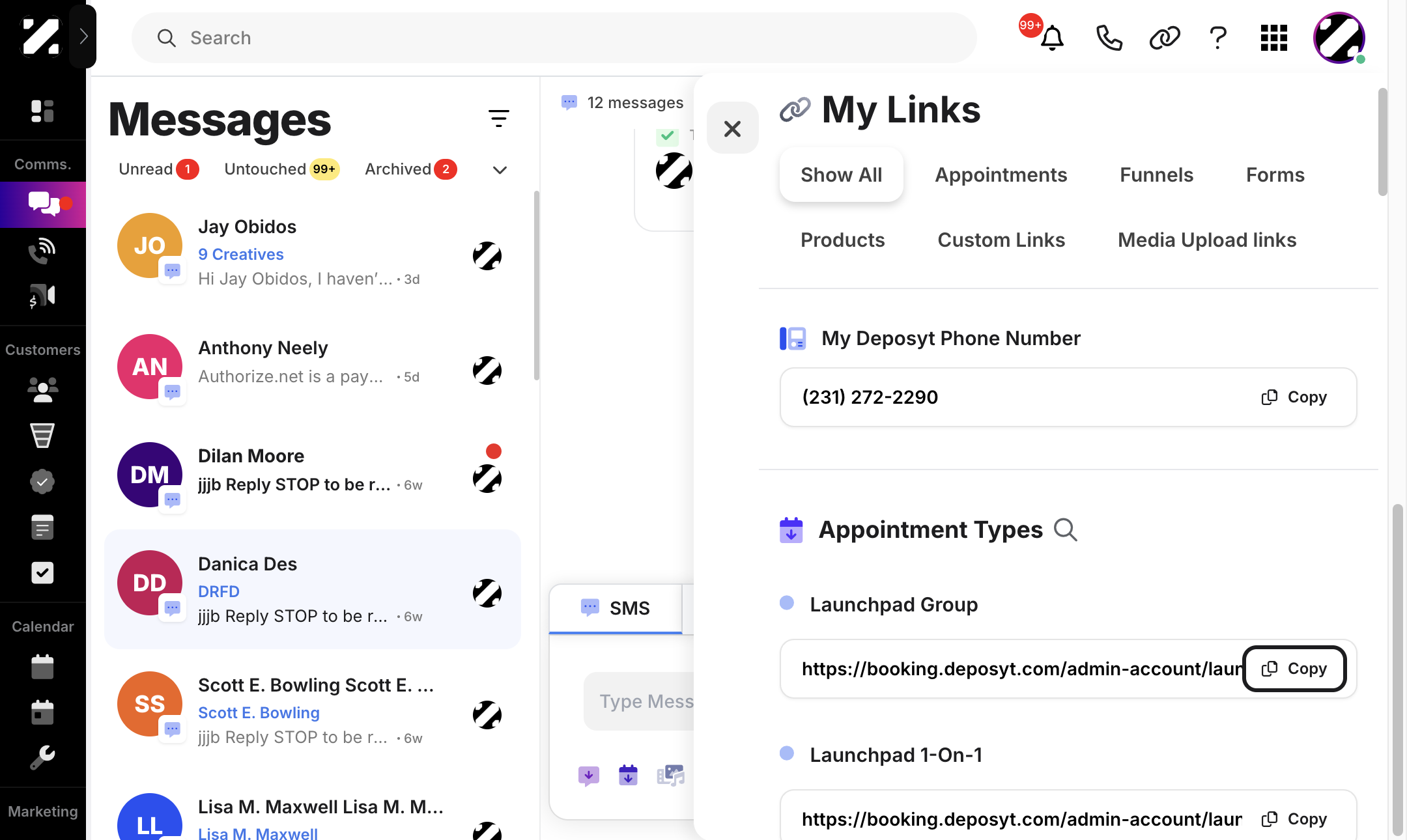The height and width of the screenshot is (840, 1407).
Task: Select the SMS tab
Action: [x=616, y=608]
